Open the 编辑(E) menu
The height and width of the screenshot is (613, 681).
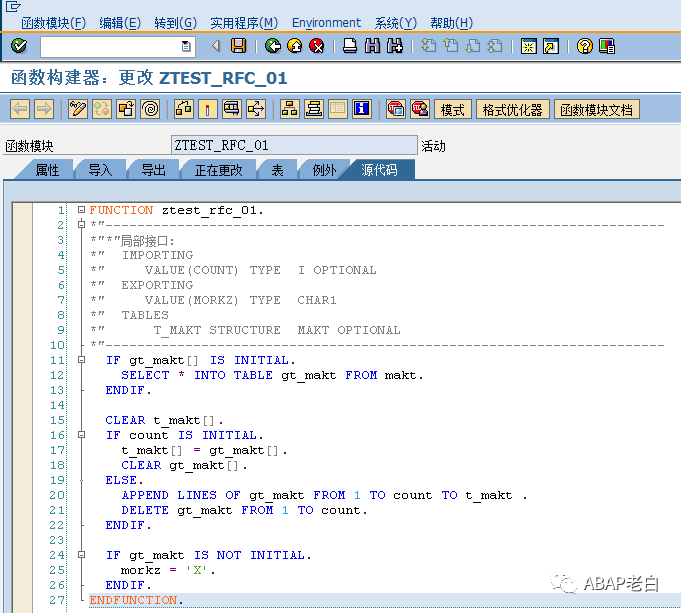pos(120,23)
